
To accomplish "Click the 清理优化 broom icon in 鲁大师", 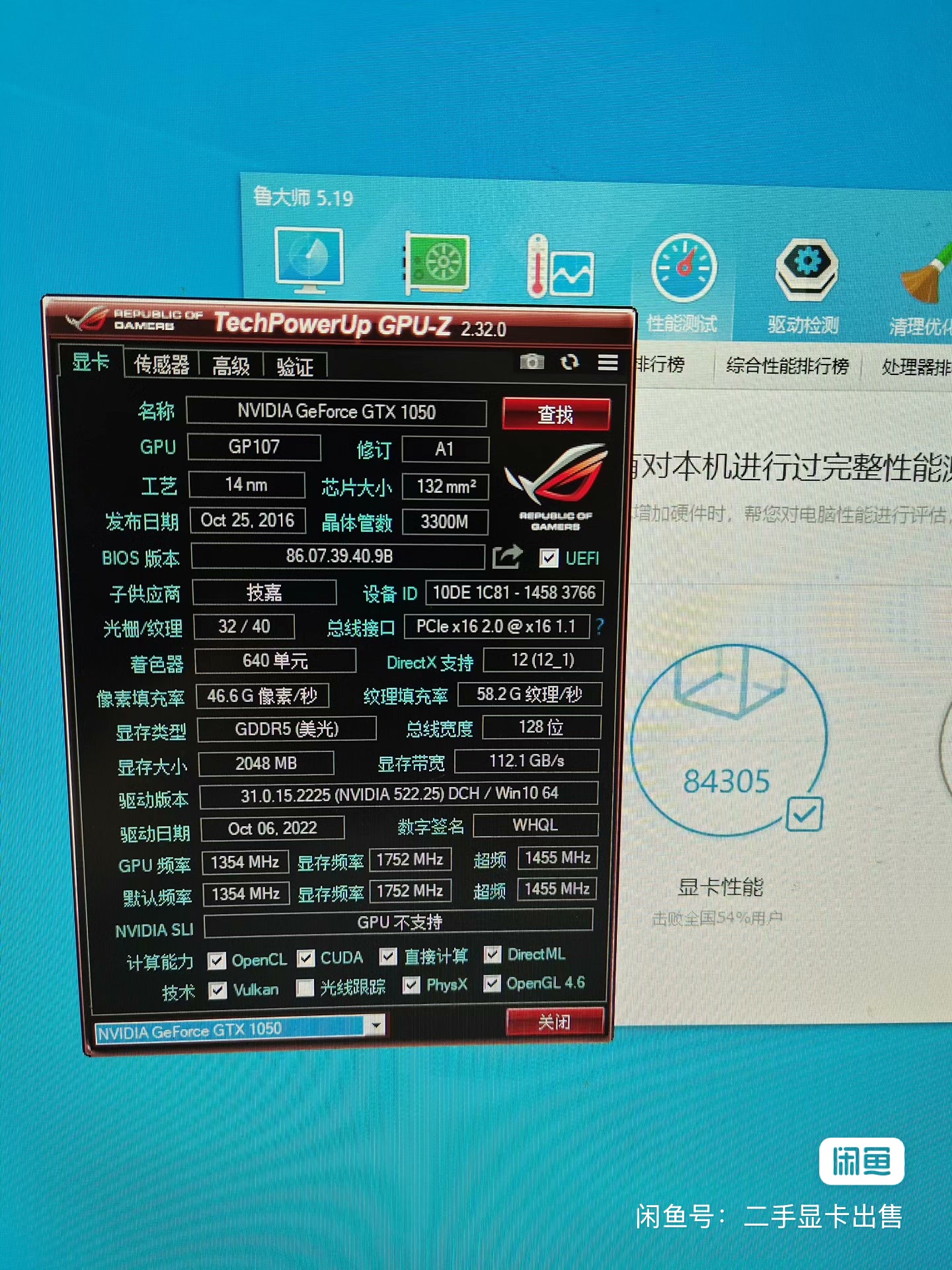I will (x=927, y=273).
